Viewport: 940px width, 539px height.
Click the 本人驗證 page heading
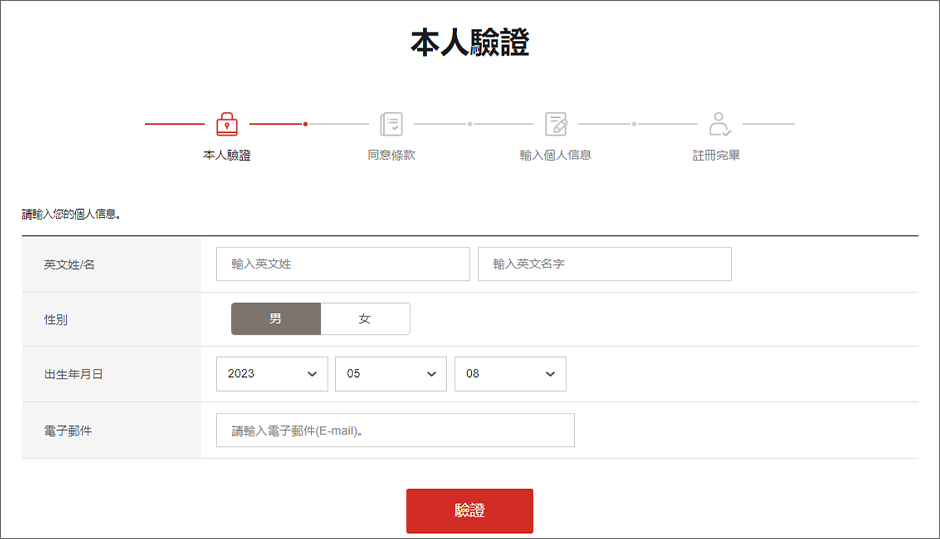469,43
